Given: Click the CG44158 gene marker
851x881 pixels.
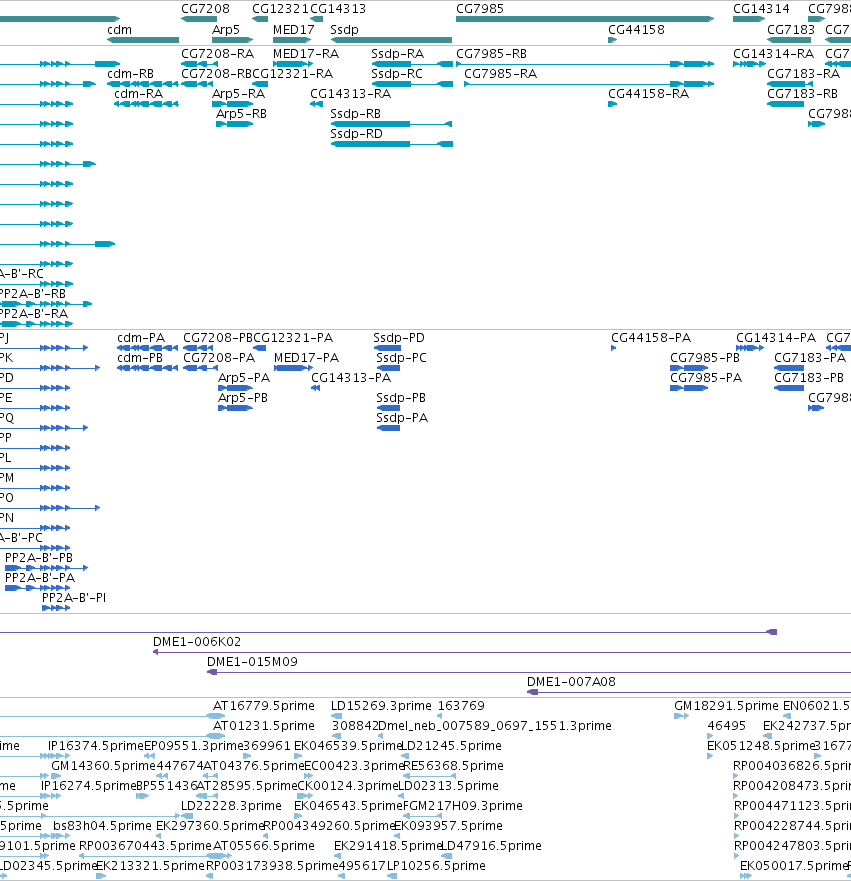Looking at the screenshot, I should 612,40.
